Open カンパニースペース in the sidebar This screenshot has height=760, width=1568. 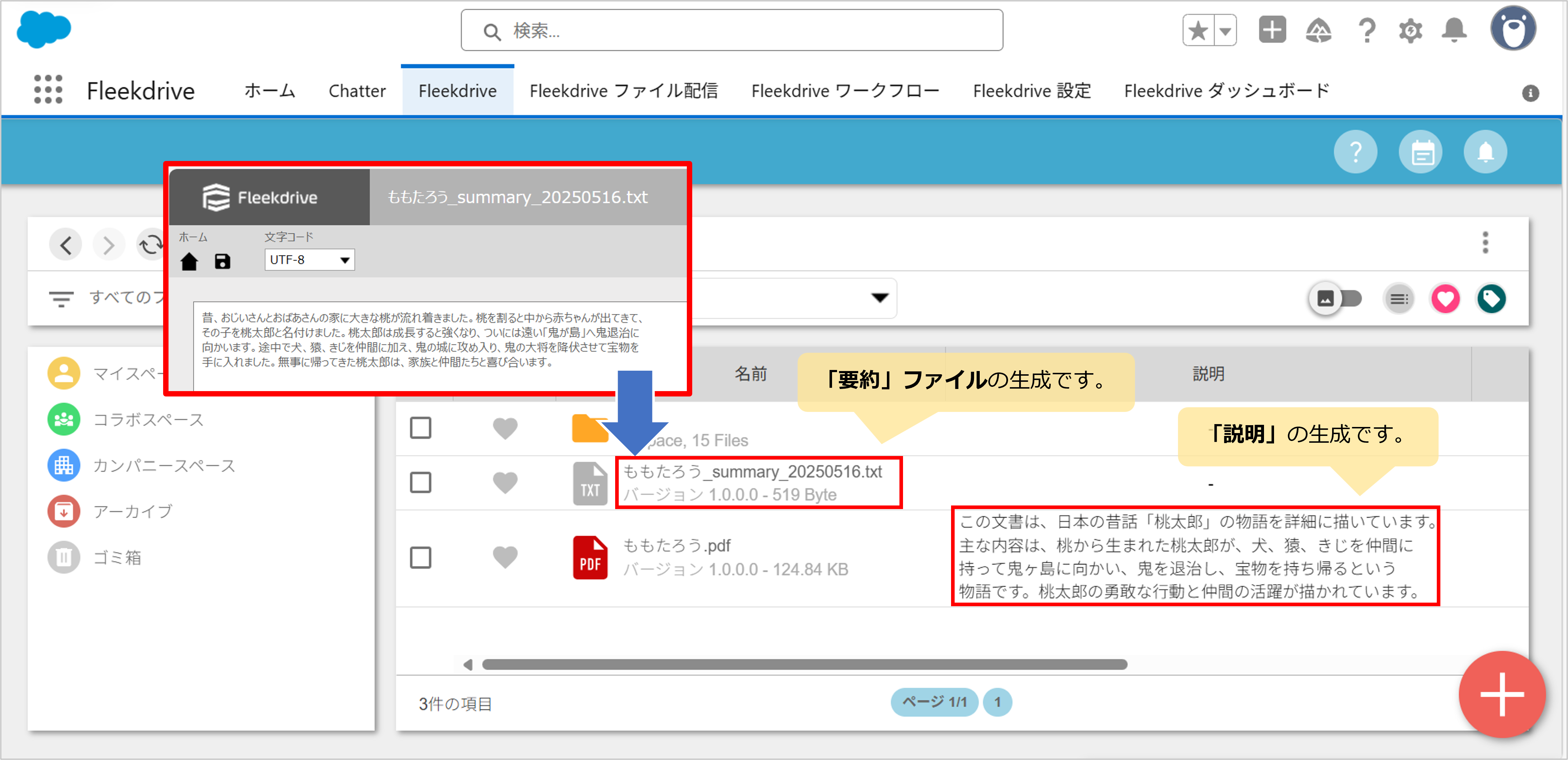click(x=141, y=465)
